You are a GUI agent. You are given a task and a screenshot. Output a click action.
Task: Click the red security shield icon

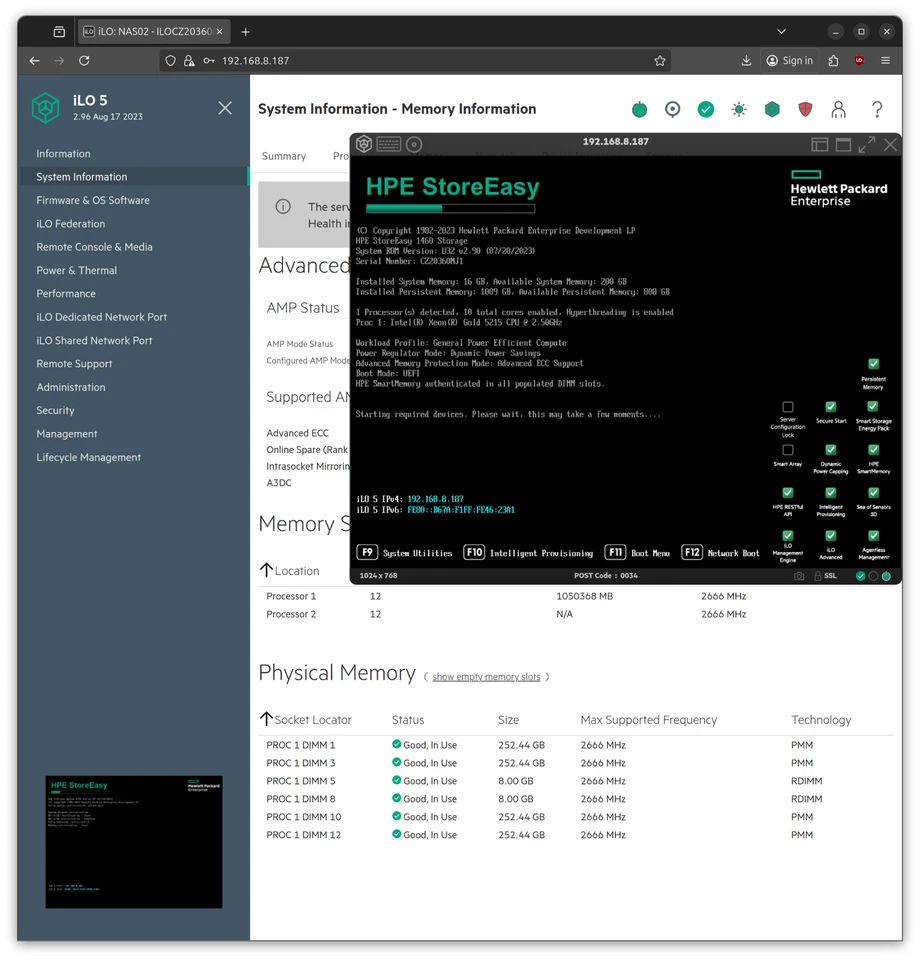click(805, 110)
